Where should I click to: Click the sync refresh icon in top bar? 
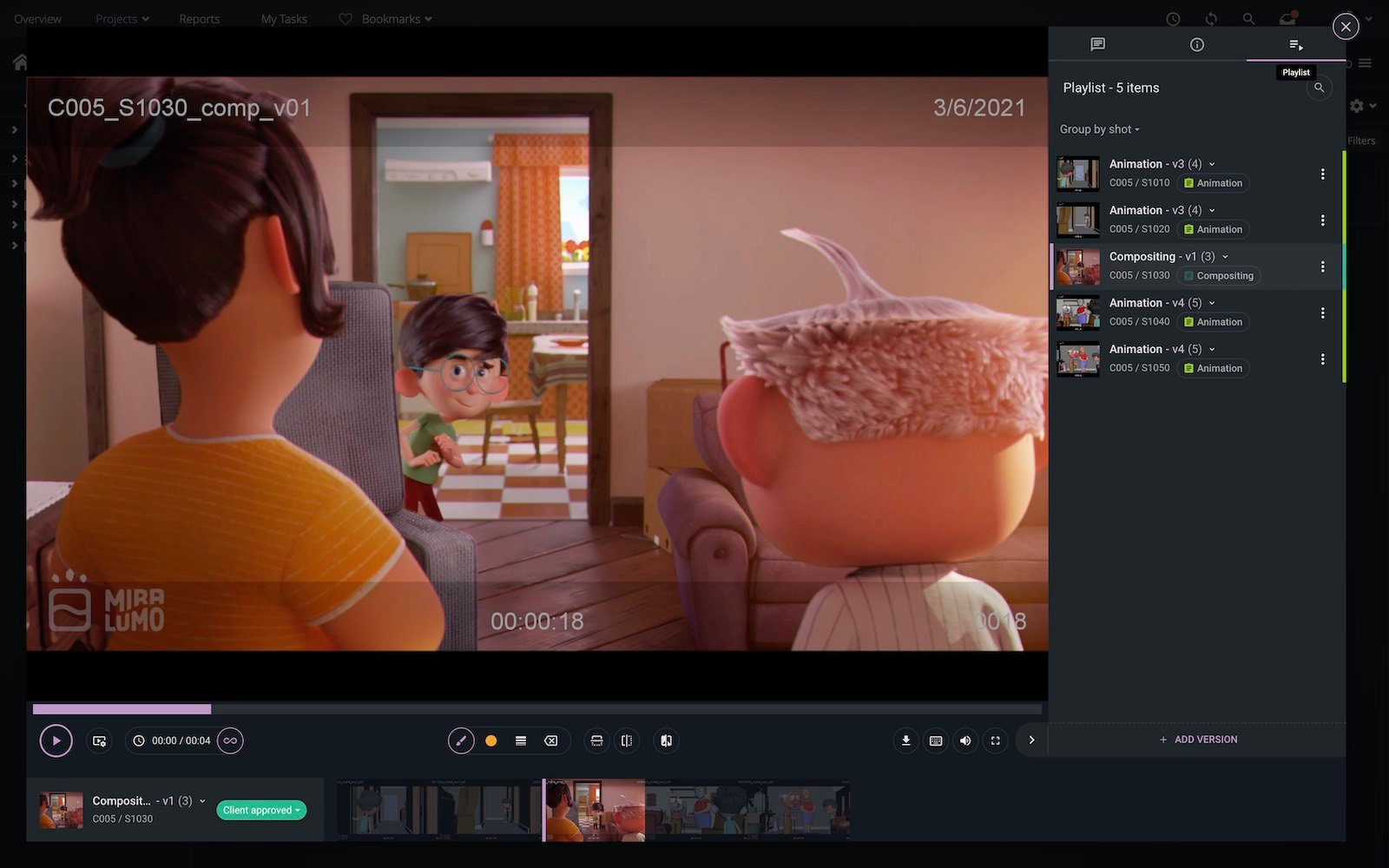1210,18
